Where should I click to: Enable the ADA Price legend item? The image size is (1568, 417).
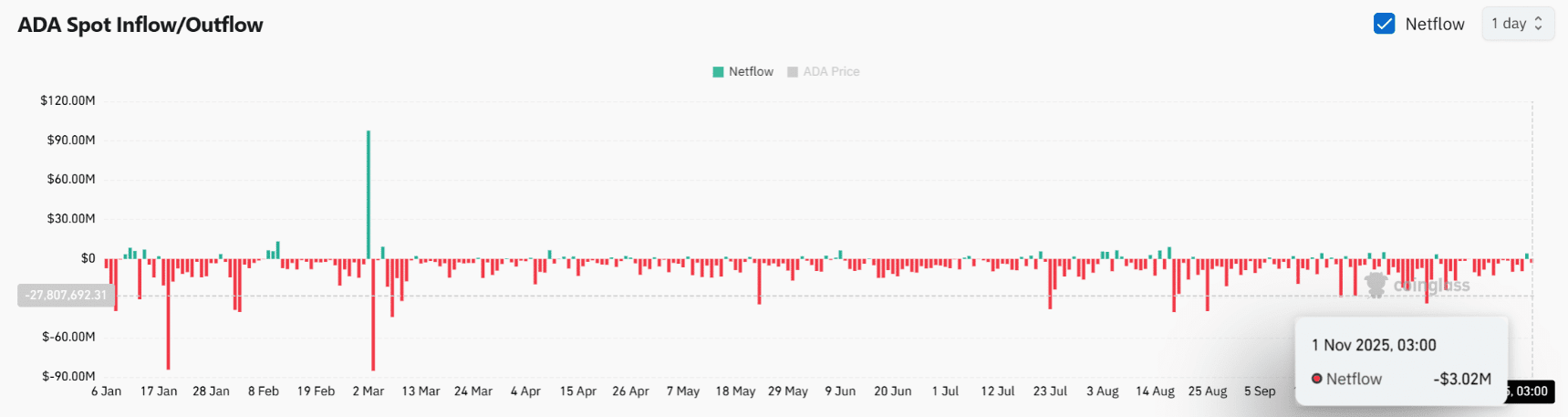click(831, 71)
